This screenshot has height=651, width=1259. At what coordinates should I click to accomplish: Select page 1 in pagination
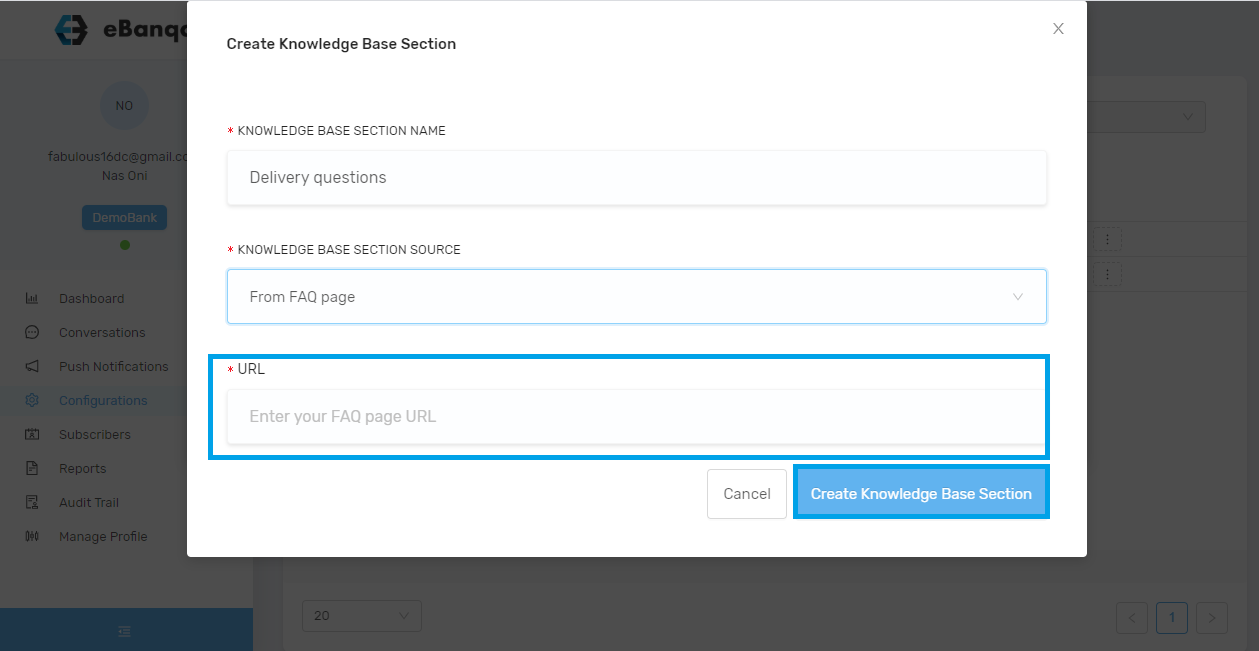[1172, 618]
